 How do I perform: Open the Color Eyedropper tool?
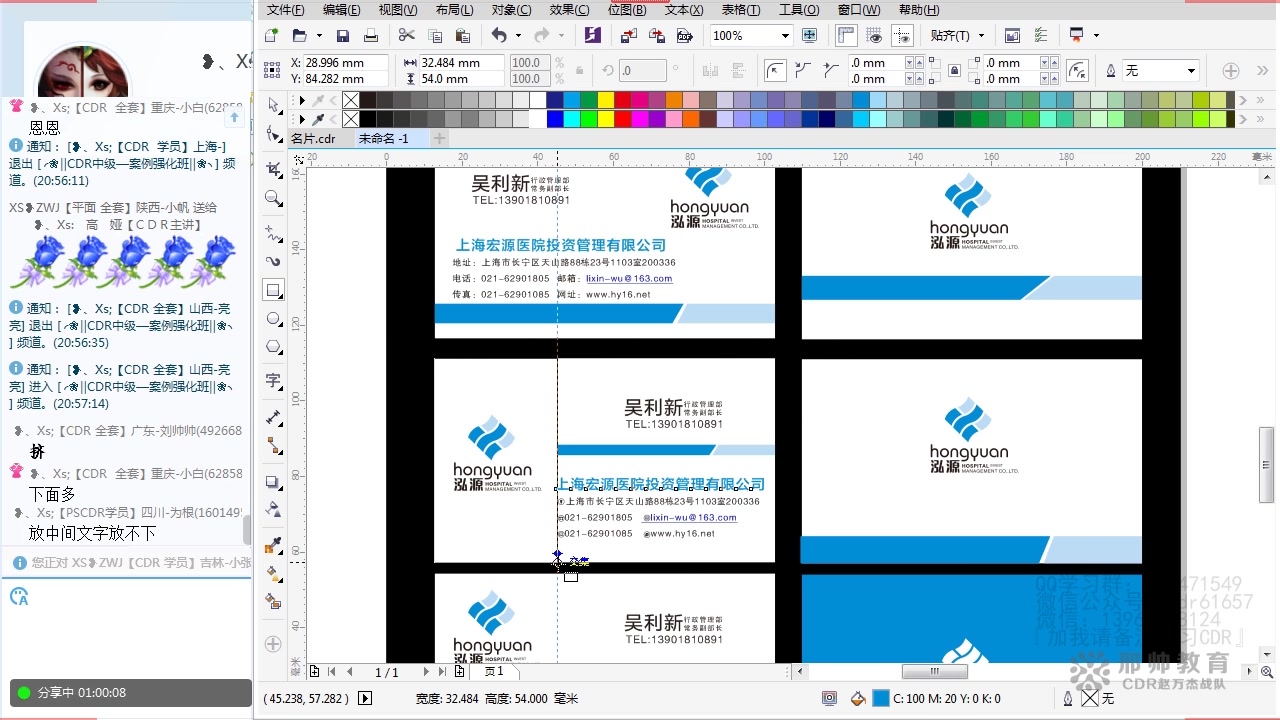click(272, 545)
